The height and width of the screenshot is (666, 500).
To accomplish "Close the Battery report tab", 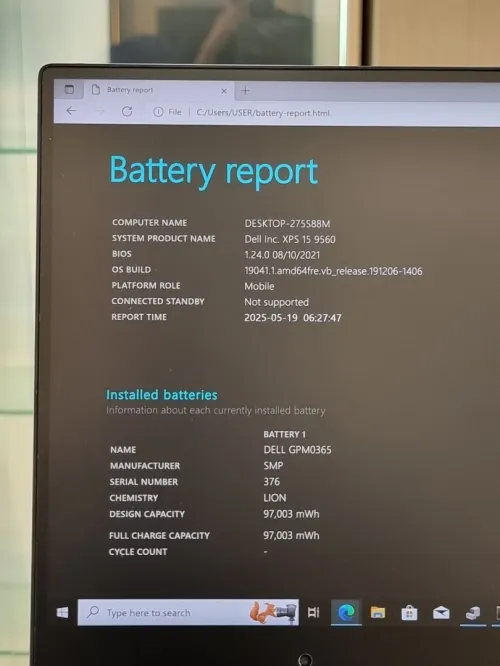I will (x=224, y=91).
